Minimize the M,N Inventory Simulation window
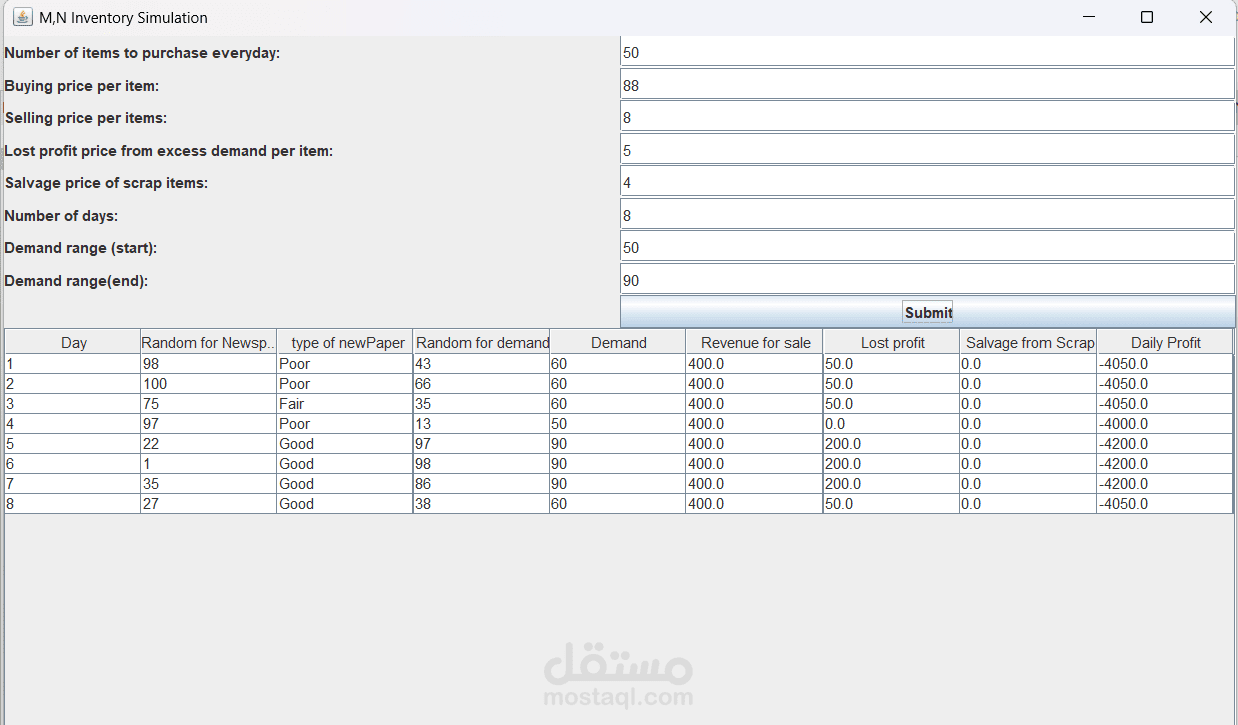1238x725 pixels. [x=1089, y=17]
